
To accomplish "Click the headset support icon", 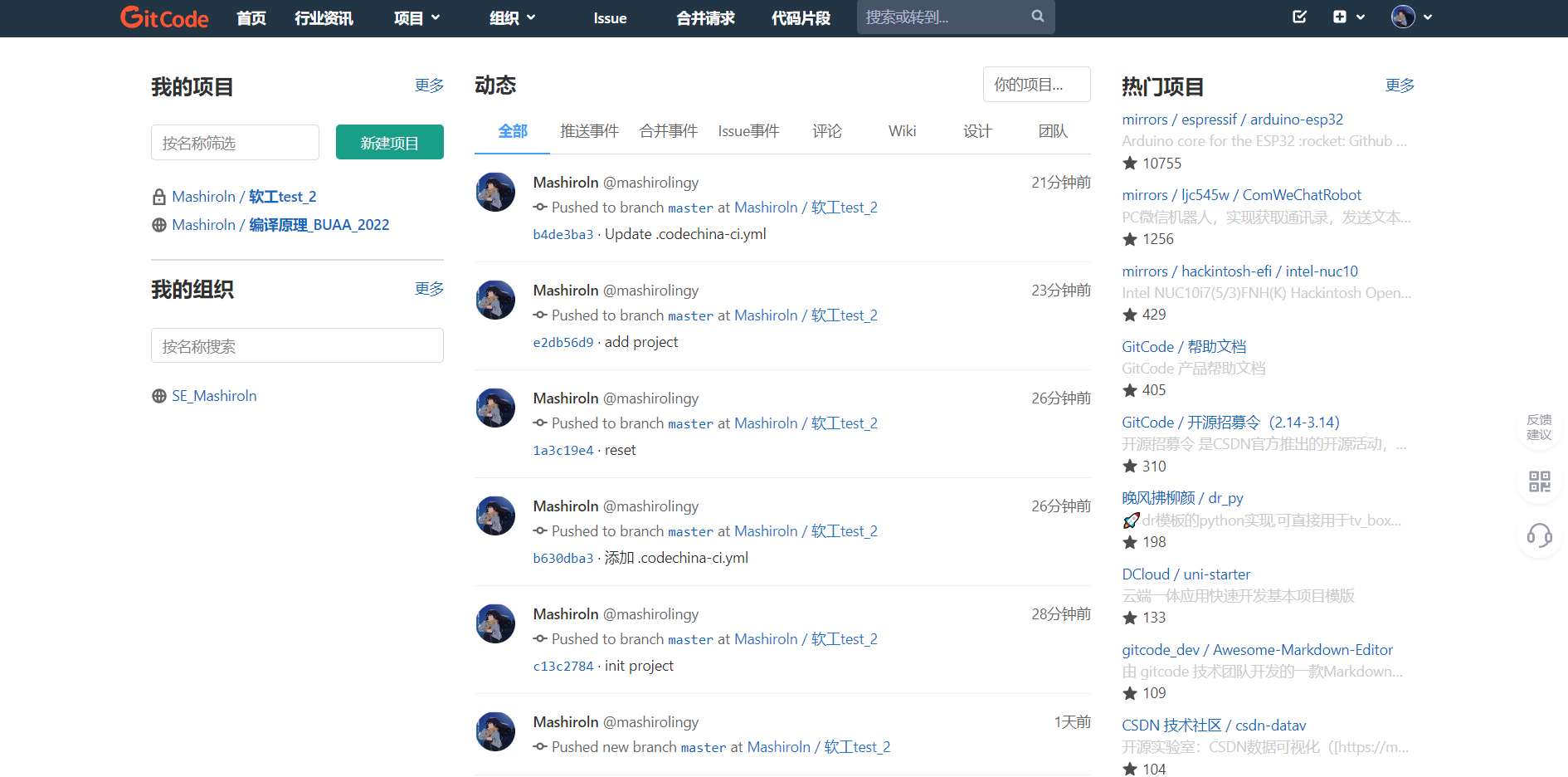I will tap(1540, 535).
